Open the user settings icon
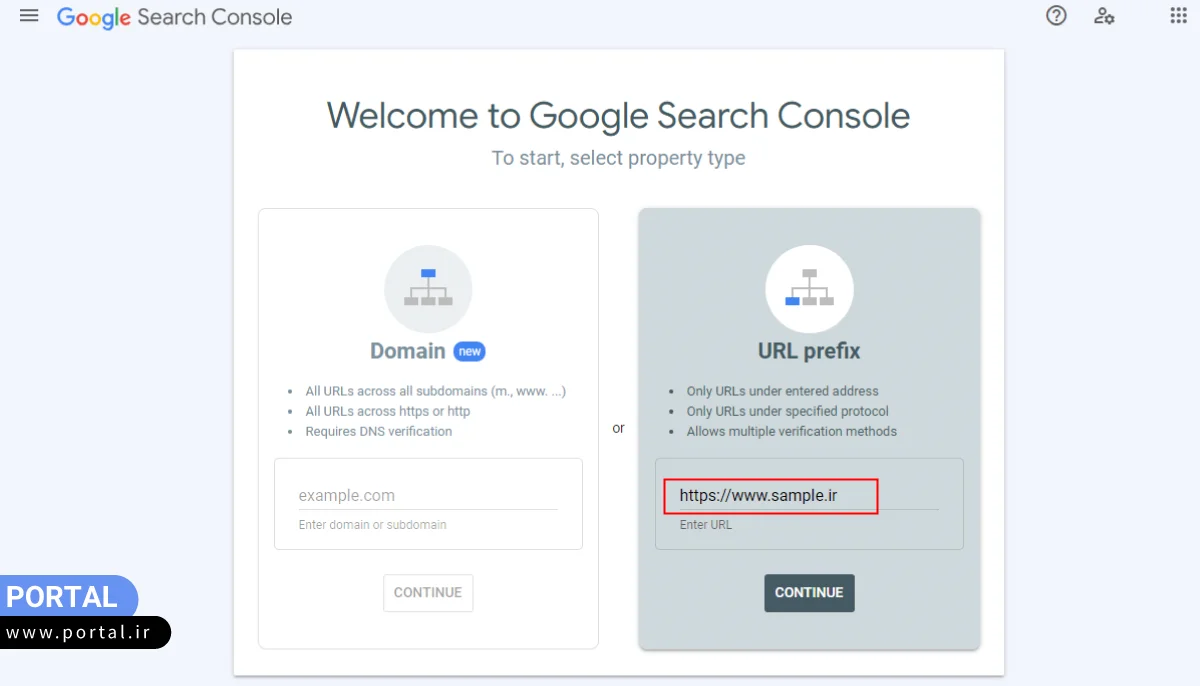This screenshot has height=686, width=1200. tap(1104, 16)
